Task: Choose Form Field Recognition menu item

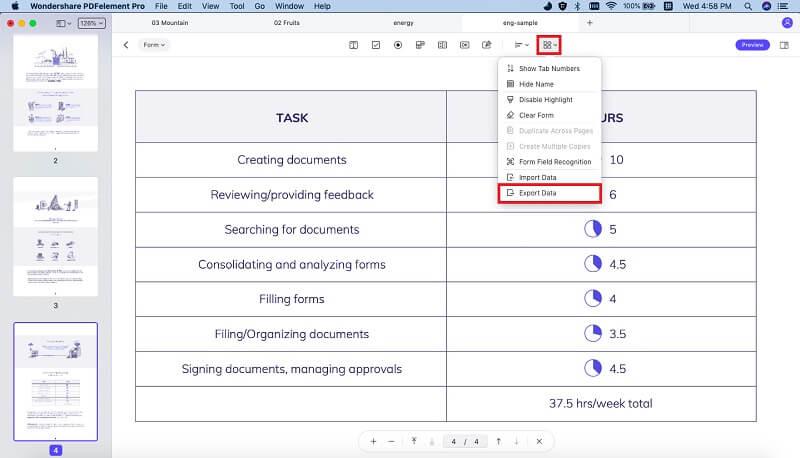Action: pos(549,162)
